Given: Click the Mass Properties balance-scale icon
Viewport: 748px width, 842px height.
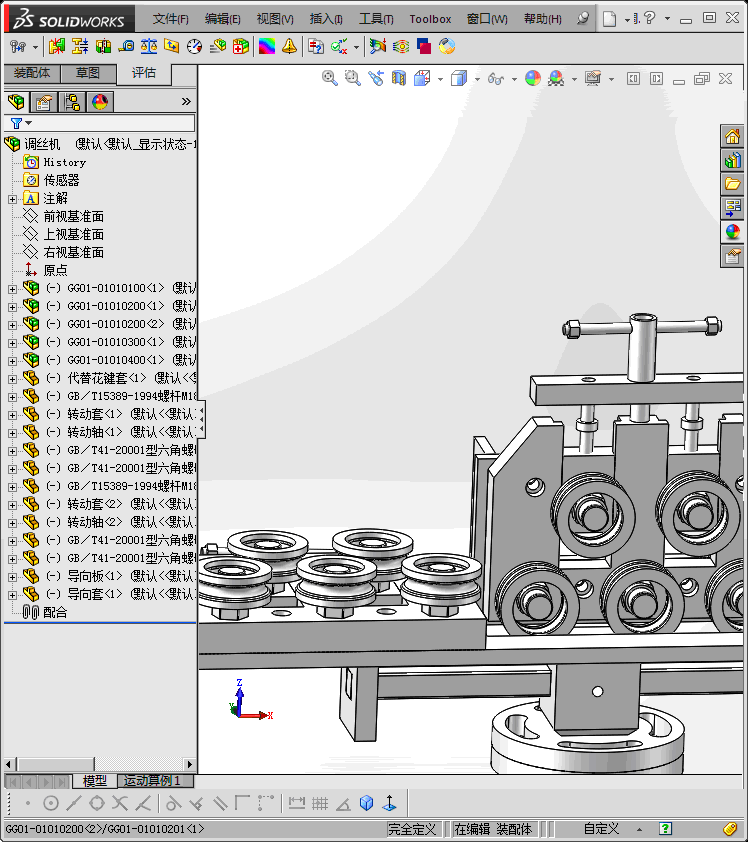Looking at the screenshot, I should [149, 46].
